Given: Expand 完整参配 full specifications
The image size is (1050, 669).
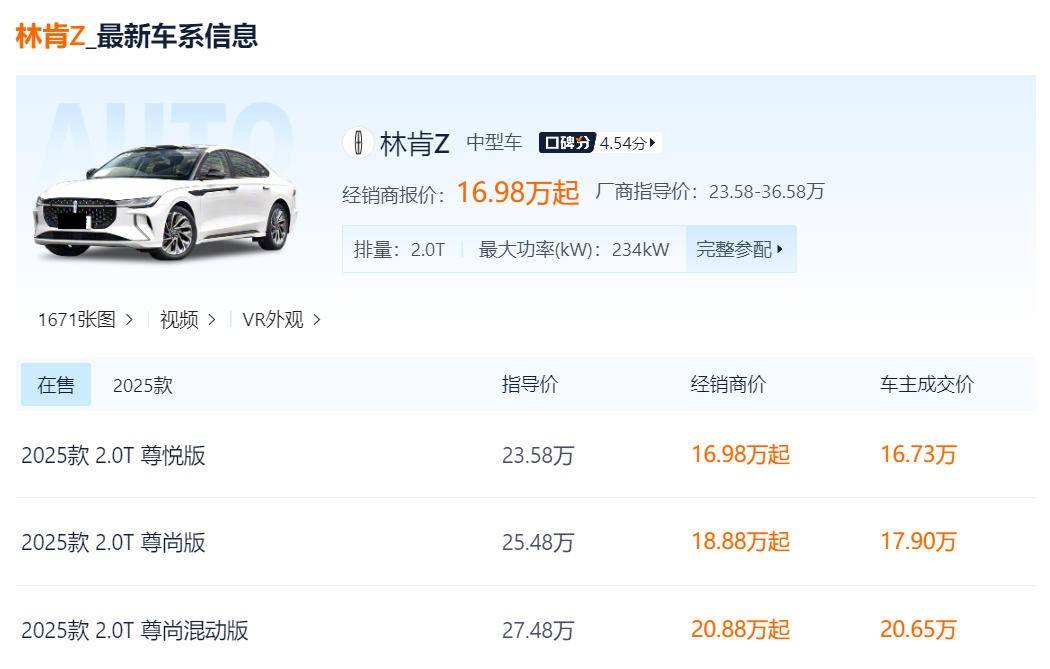Looking at the screenshot, I should tap(740, 249).
